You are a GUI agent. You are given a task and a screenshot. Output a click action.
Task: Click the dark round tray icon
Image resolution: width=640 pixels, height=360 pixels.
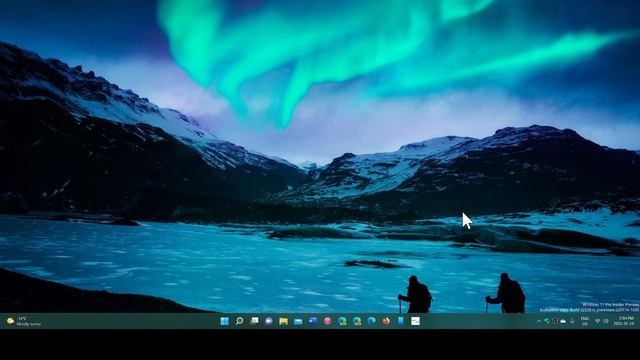(555, 322)
